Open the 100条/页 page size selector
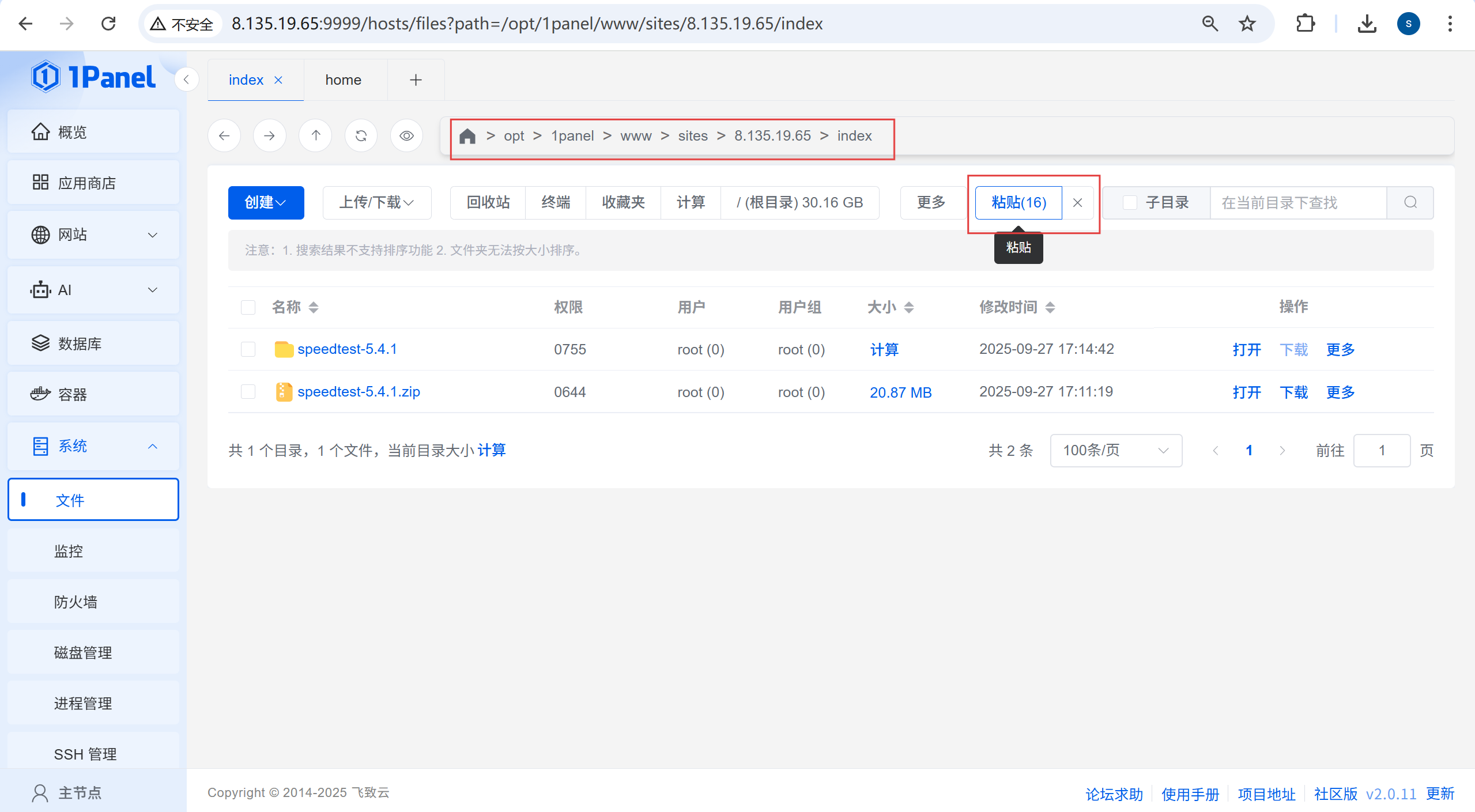The height and width of the screenshot is (812, 1475). point(1115,450)
